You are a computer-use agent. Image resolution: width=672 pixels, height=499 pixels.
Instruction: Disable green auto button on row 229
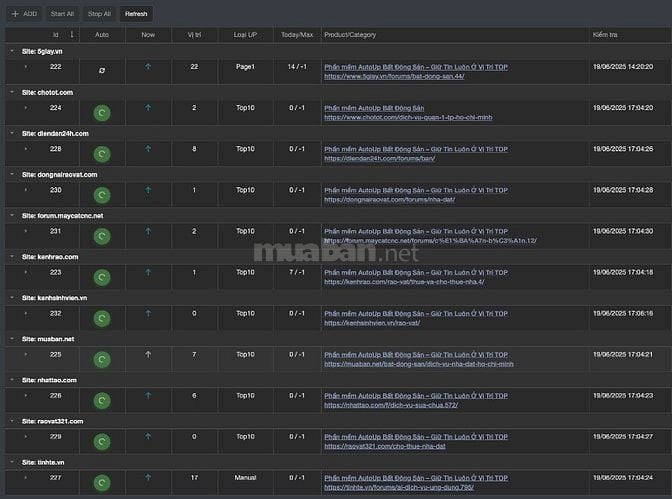coord(101,442)
